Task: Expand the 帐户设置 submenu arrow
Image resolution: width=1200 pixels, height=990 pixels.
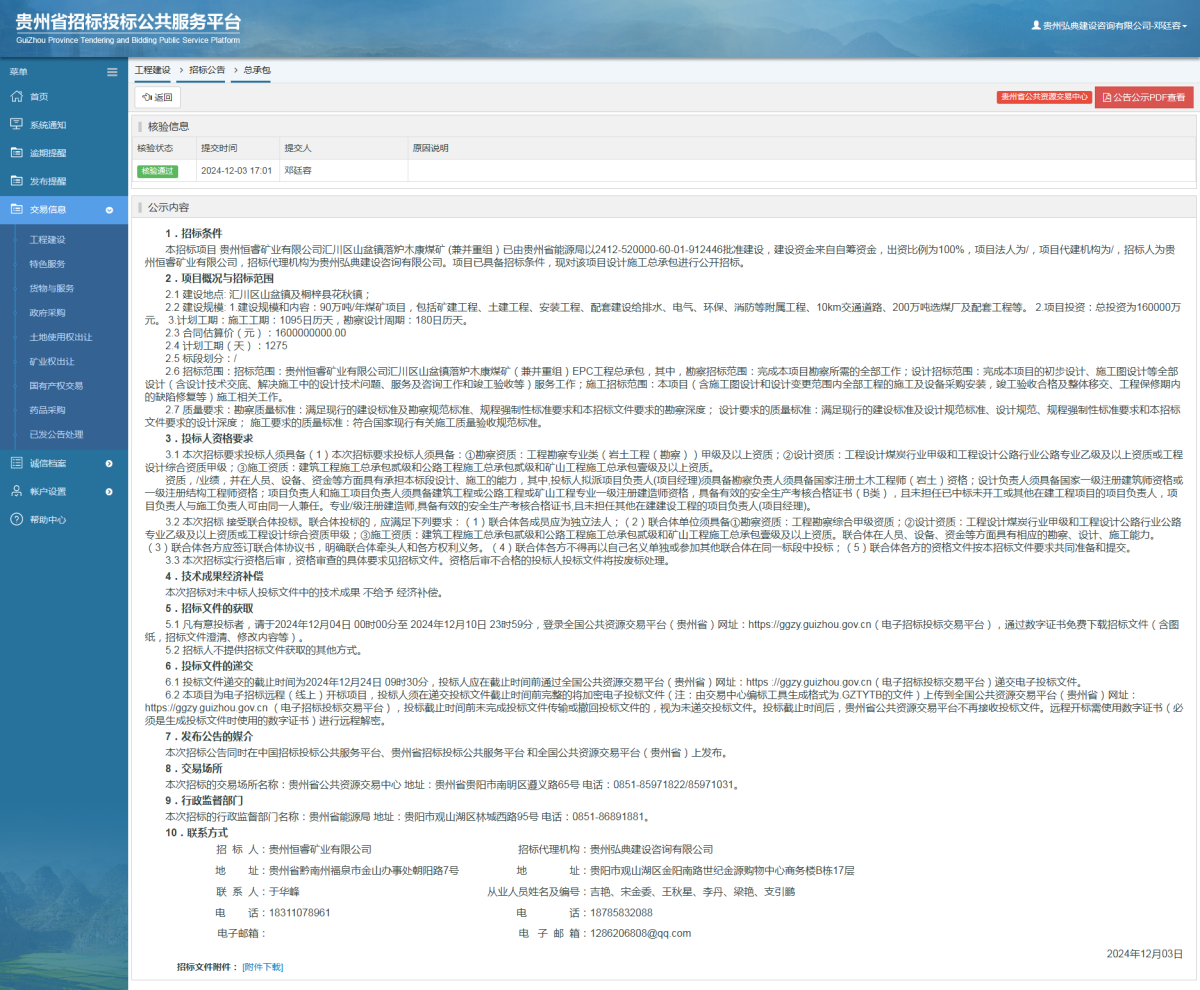Action: click(109, 492)
